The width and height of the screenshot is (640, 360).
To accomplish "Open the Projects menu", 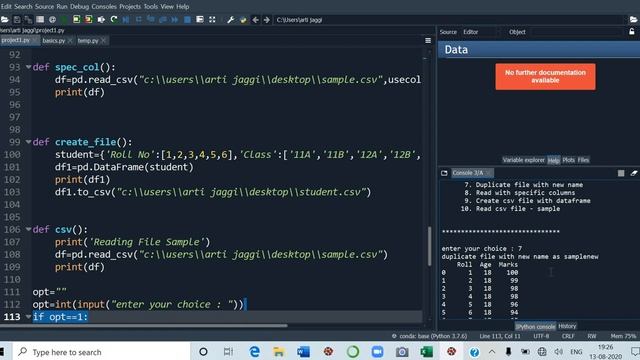I will click(130, 7).
